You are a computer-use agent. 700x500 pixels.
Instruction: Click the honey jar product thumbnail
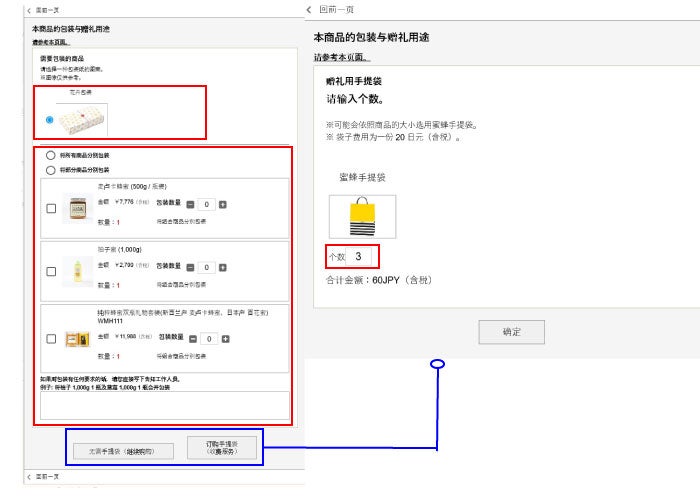click(76, 208)
